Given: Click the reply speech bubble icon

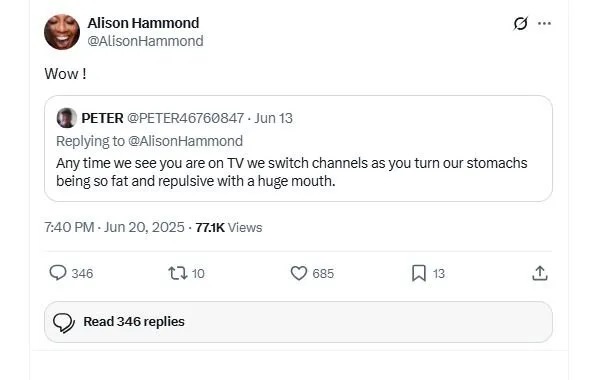Looking at the screenshot, I should [x=58, y=273].
